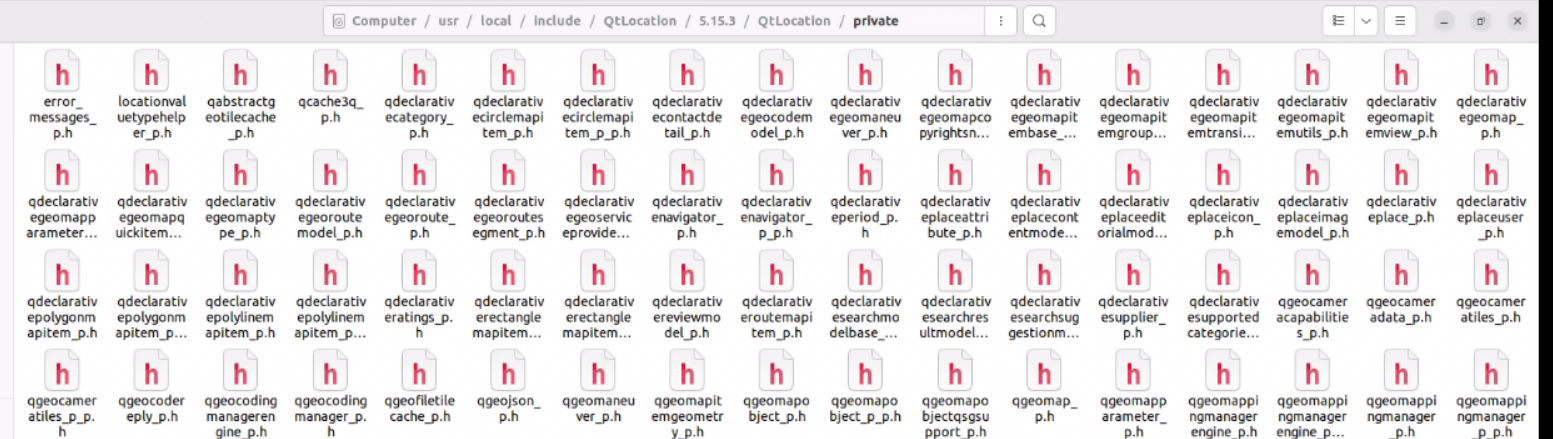1553x439 pixels.
Task: Select qdeclarativeplace_p.h file icon
Action: pyautogui.click(x=1402, y=170)
